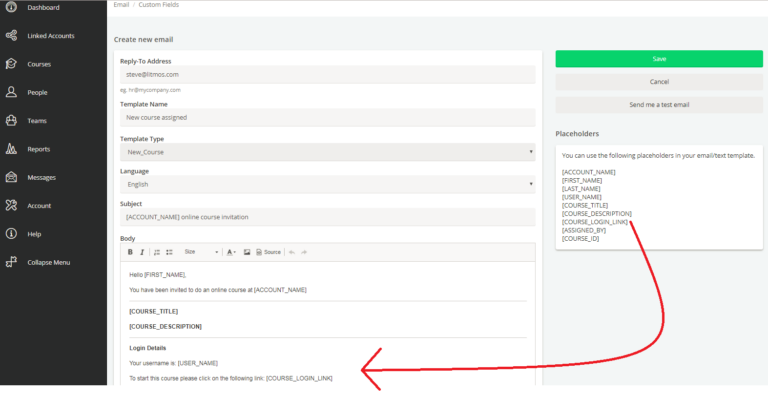Click Send me a test email

(x=659, y=105)
